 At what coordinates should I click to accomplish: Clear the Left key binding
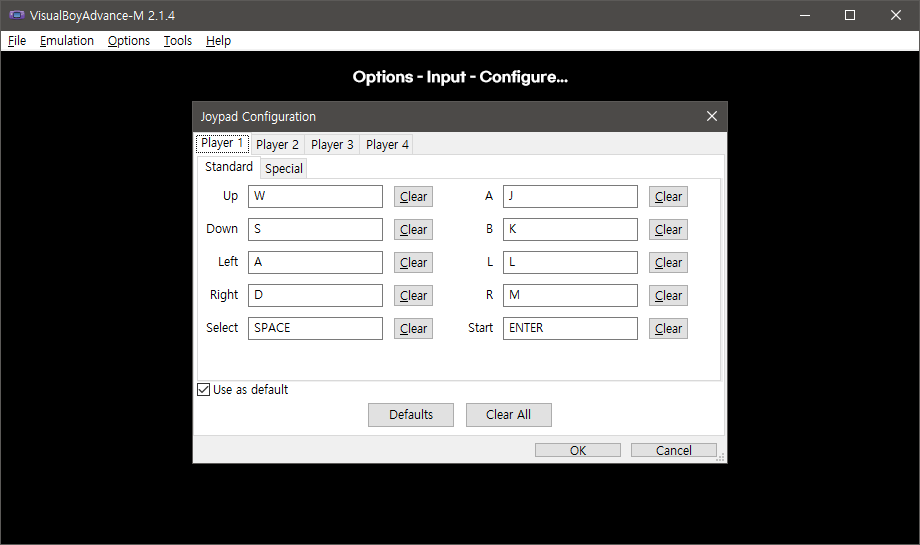(414, 262)
